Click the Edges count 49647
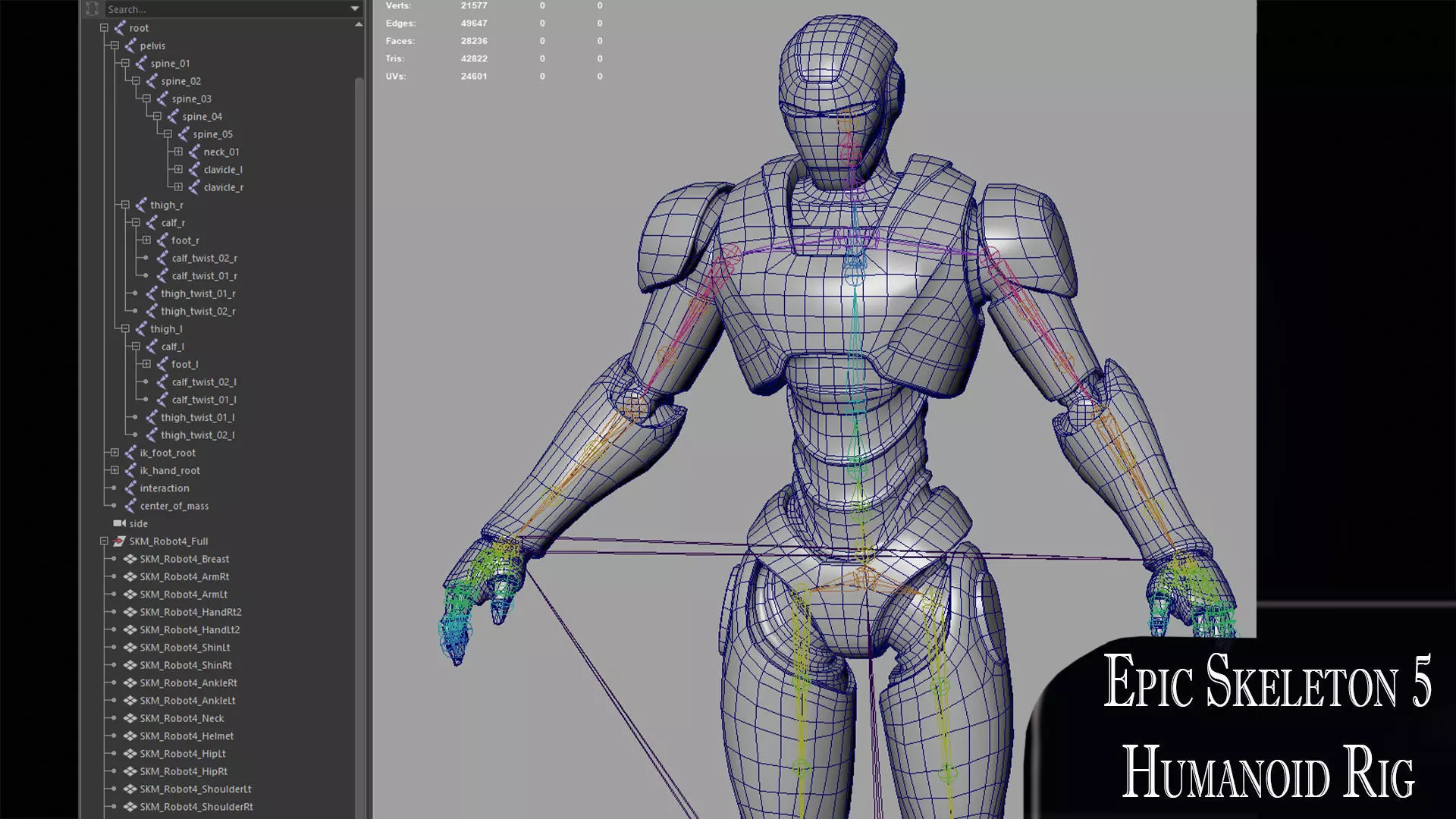The height and width of the screenshot is (819, 1456). (x=474, y=24)
